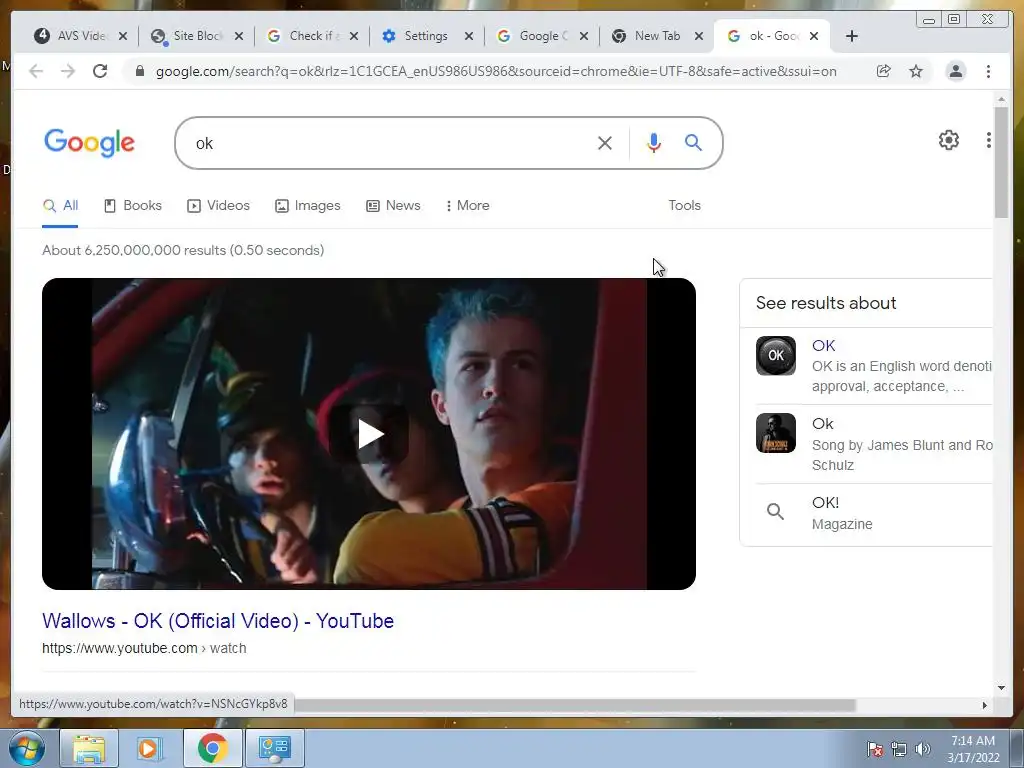
Task: Open the Ok song by James Blunt
Action: click(823, 424)
